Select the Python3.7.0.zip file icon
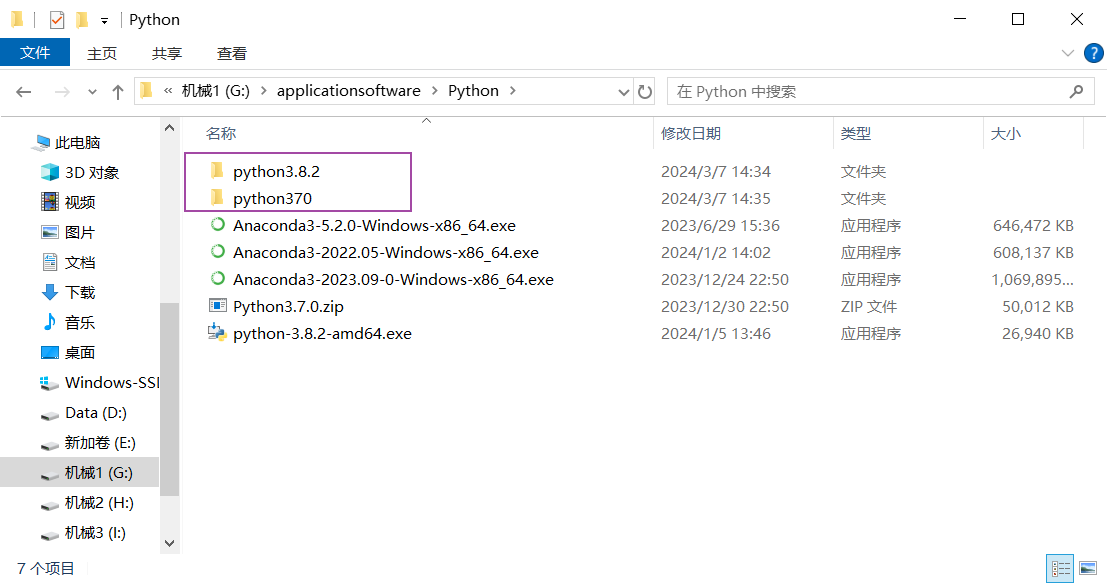 click(217, 306)
